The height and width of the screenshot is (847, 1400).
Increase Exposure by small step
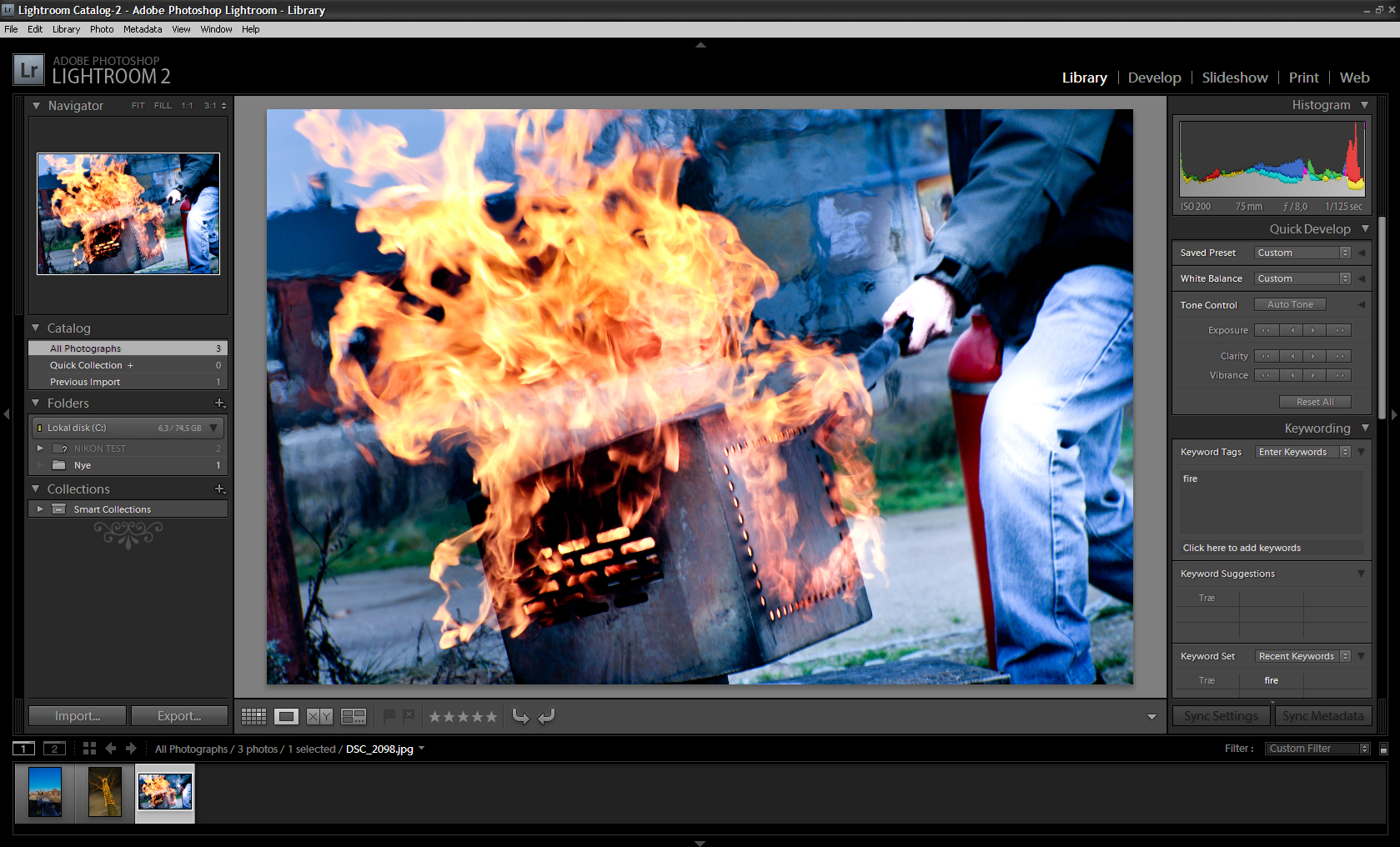coord(1313,330)
